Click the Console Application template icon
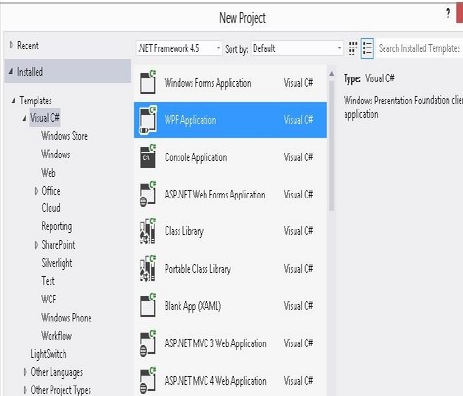Screen dimensions: 463x396 (148, 157)
